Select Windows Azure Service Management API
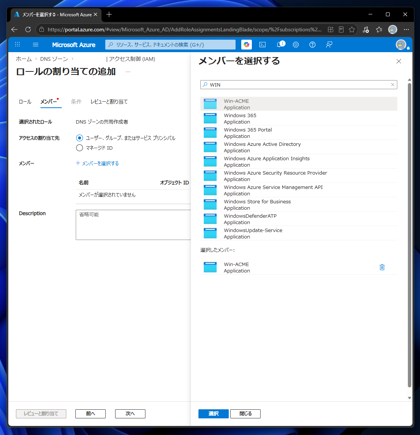Image resolution: width=420 pixels, height=435 pixels. click(x=299, y=190)
